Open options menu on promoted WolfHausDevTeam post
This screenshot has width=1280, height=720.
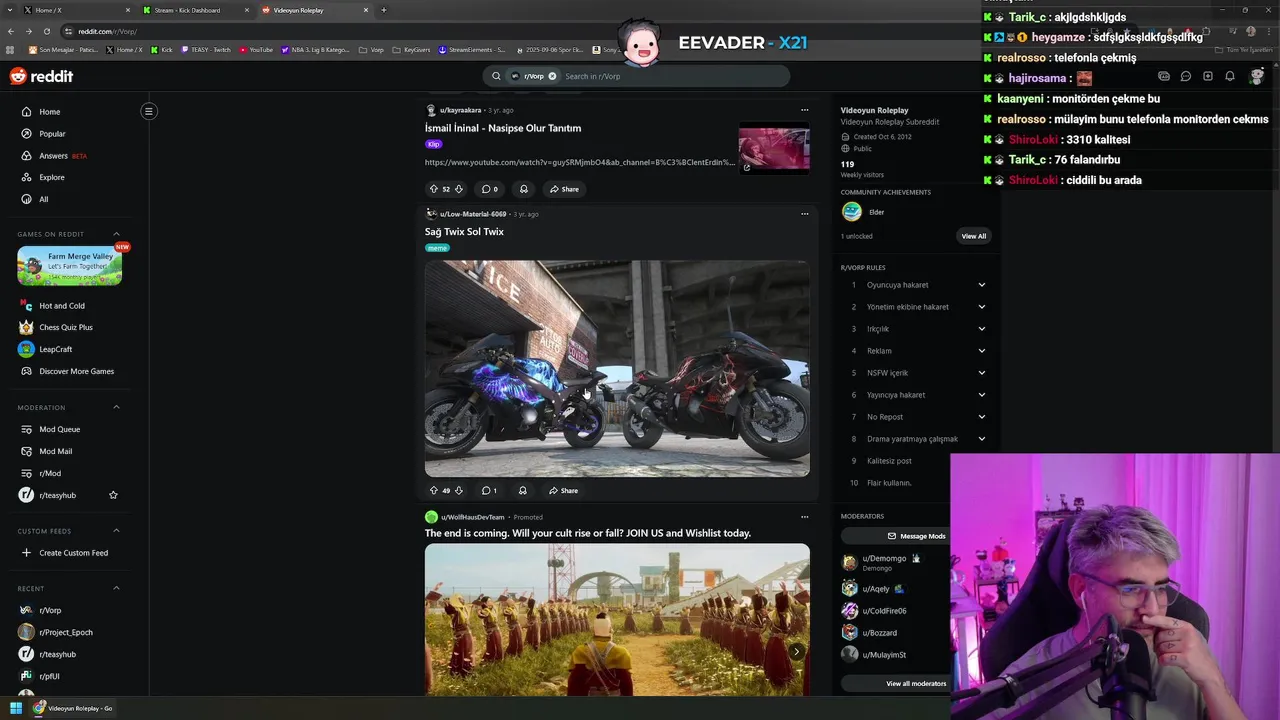pyautogui.click(x=804, y=517)
